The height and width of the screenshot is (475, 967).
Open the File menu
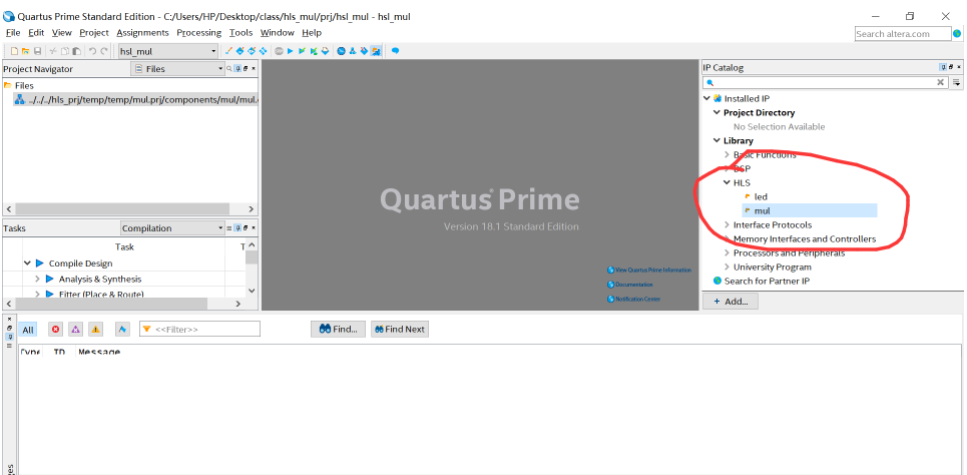pyautogui.click(x=13, y=33)
